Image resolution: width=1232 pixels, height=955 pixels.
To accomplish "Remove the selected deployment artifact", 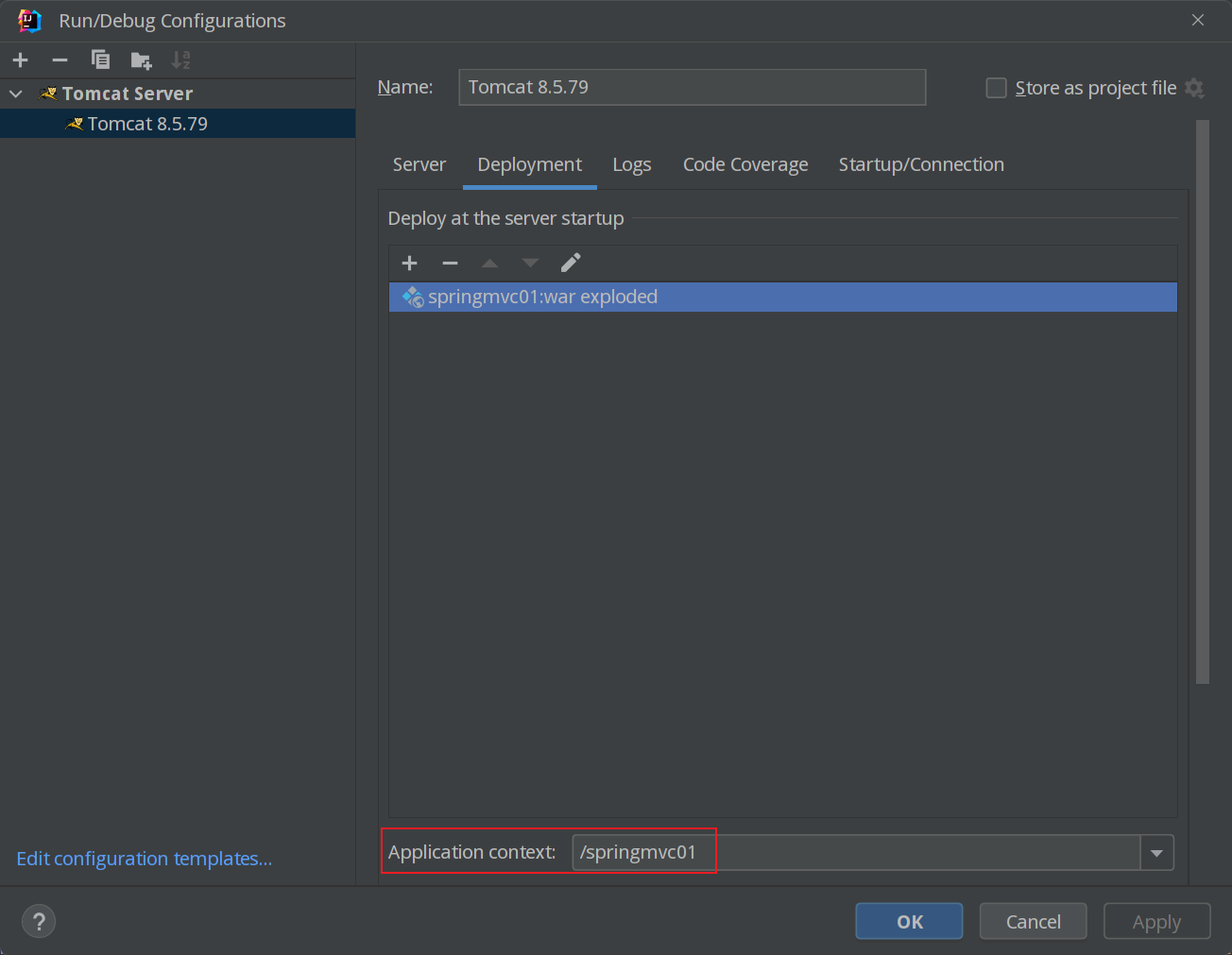I will click(x=450, y=263).
